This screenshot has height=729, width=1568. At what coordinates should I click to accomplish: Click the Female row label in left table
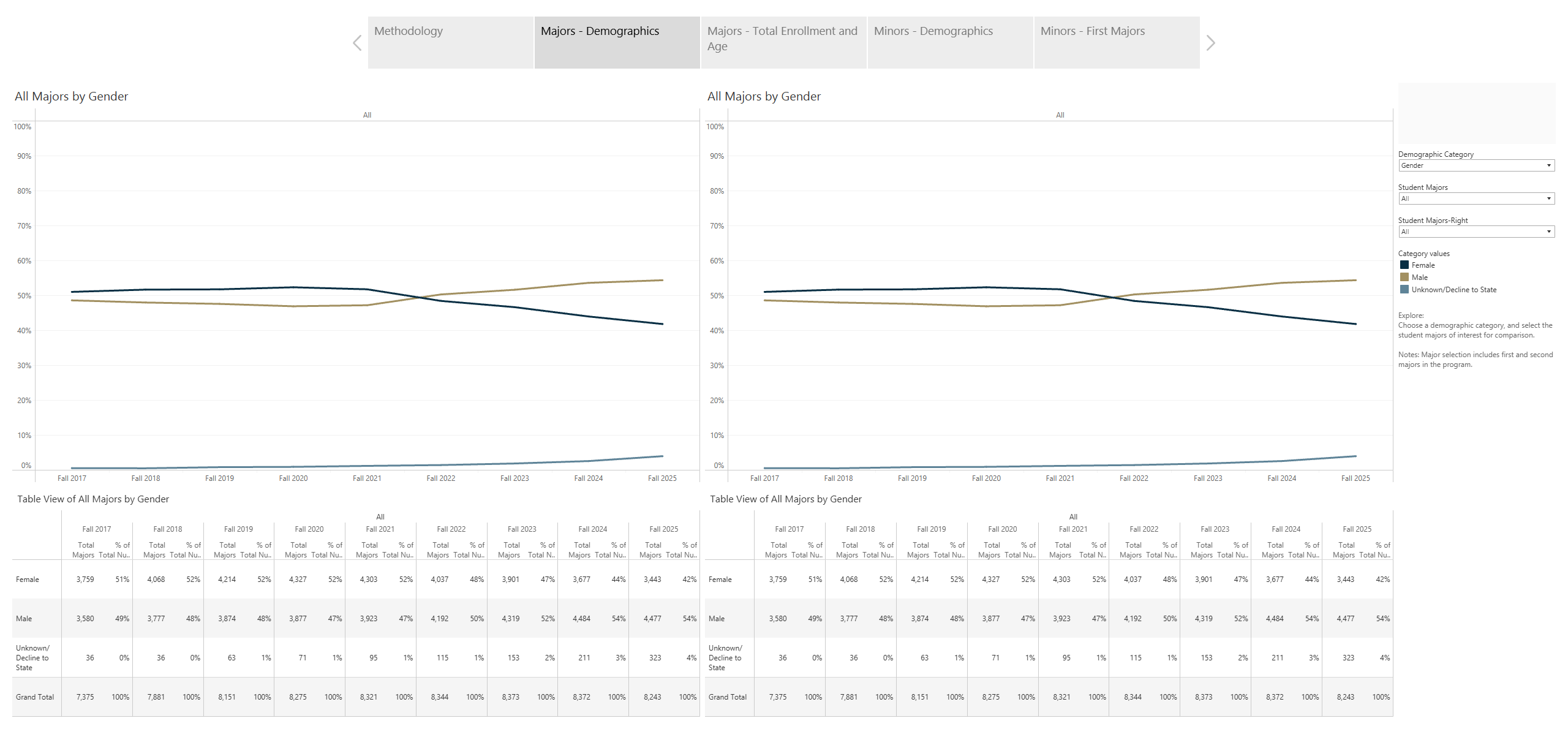[x=28, y=580]
